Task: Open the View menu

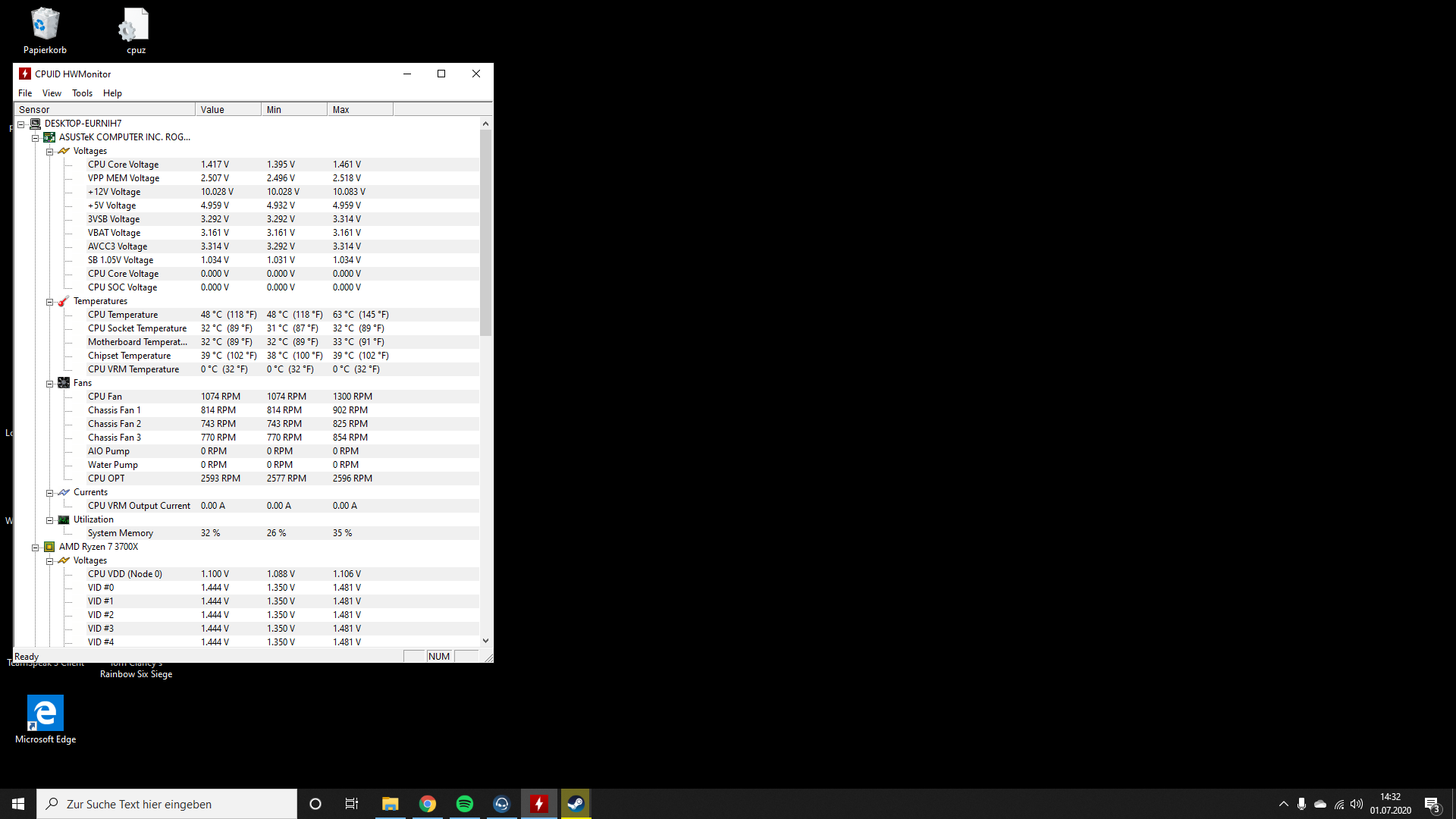Action: pyautogui.click(x=52, y=93)
